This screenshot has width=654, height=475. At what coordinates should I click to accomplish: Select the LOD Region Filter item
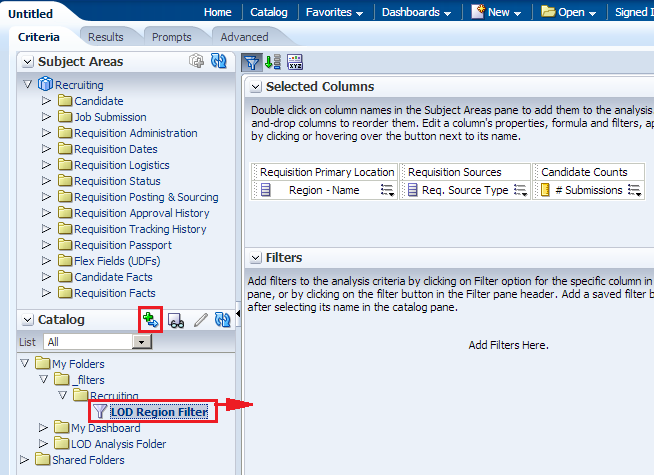(x=159, y=412)
